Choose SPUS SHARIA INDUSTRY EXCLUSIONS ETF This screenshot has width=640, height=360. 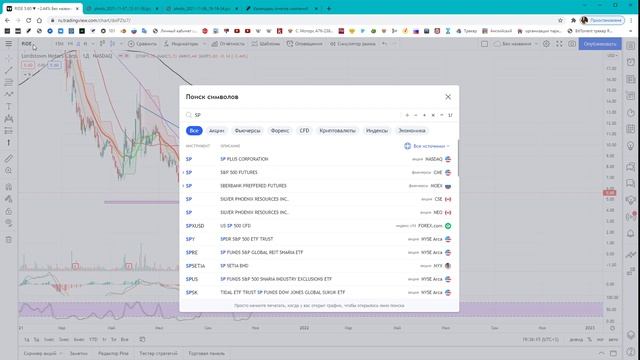pos(318,279)
